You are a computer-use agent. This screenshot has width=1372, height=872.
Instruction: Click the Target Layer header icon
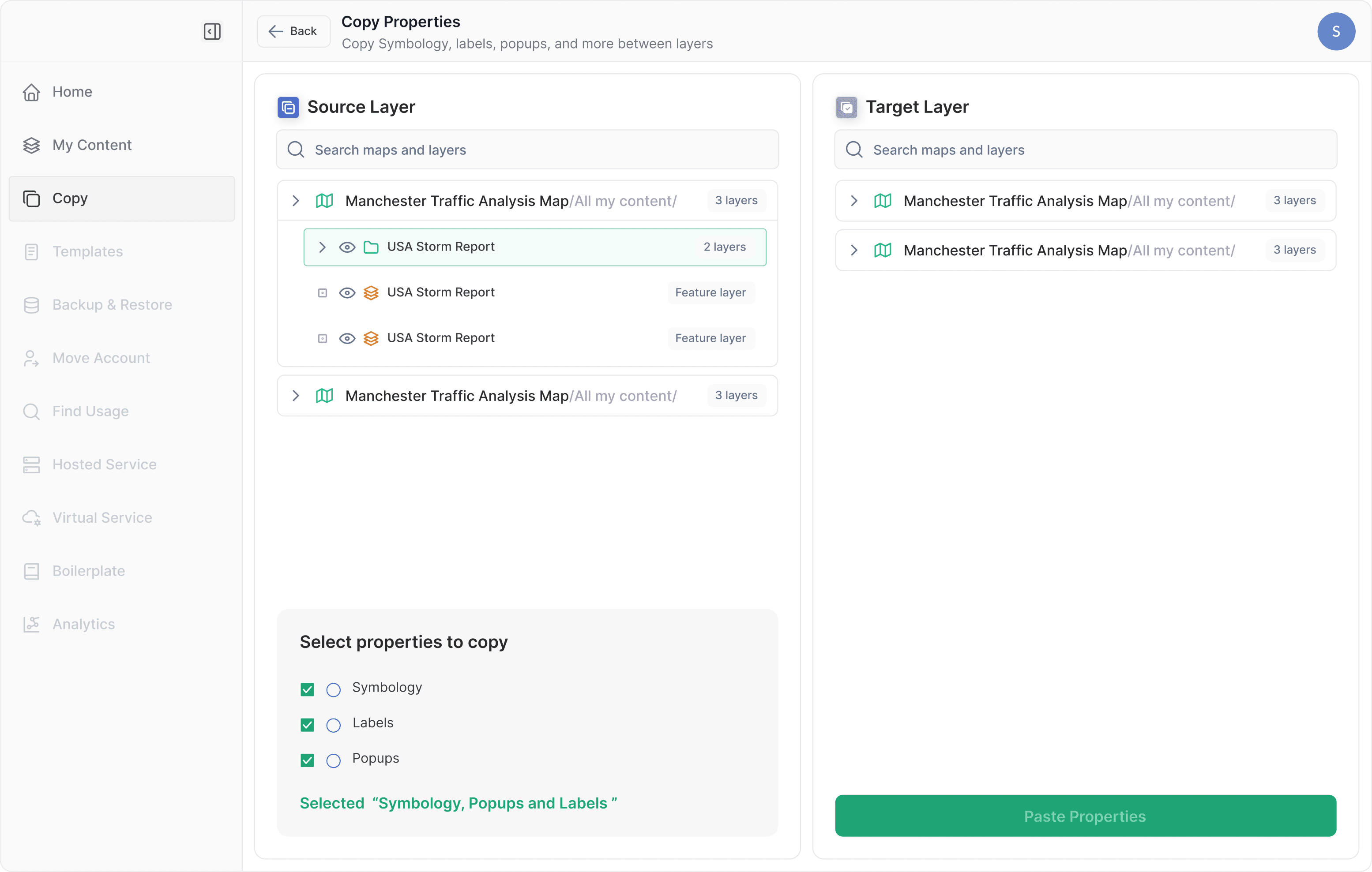(846, 107)
